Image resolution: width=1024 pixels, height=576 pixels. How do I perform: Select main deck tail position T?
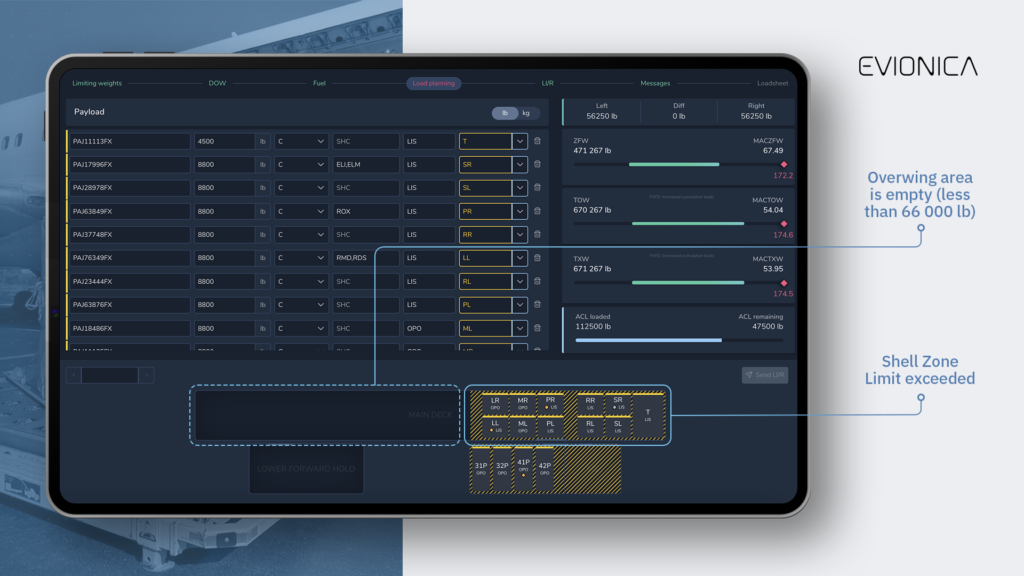click(647, 414)
